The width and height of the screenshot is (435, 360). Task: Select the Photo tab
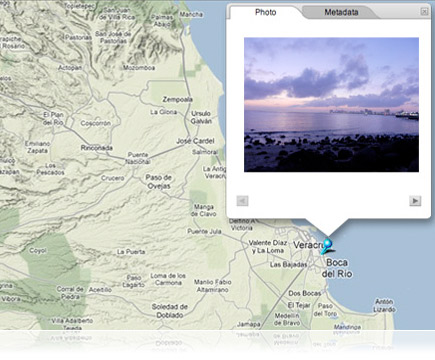(266, 12)
